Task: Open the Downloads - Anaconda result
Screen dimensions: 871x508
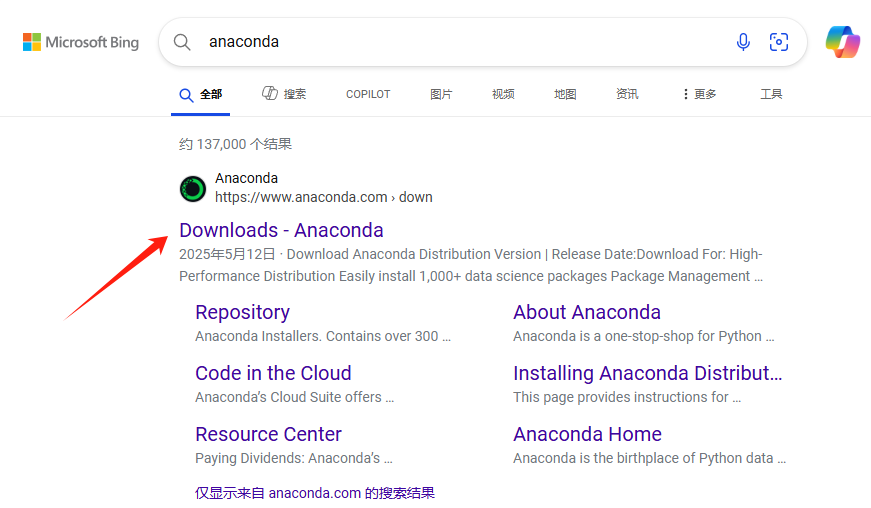Action: coord(281,230)
